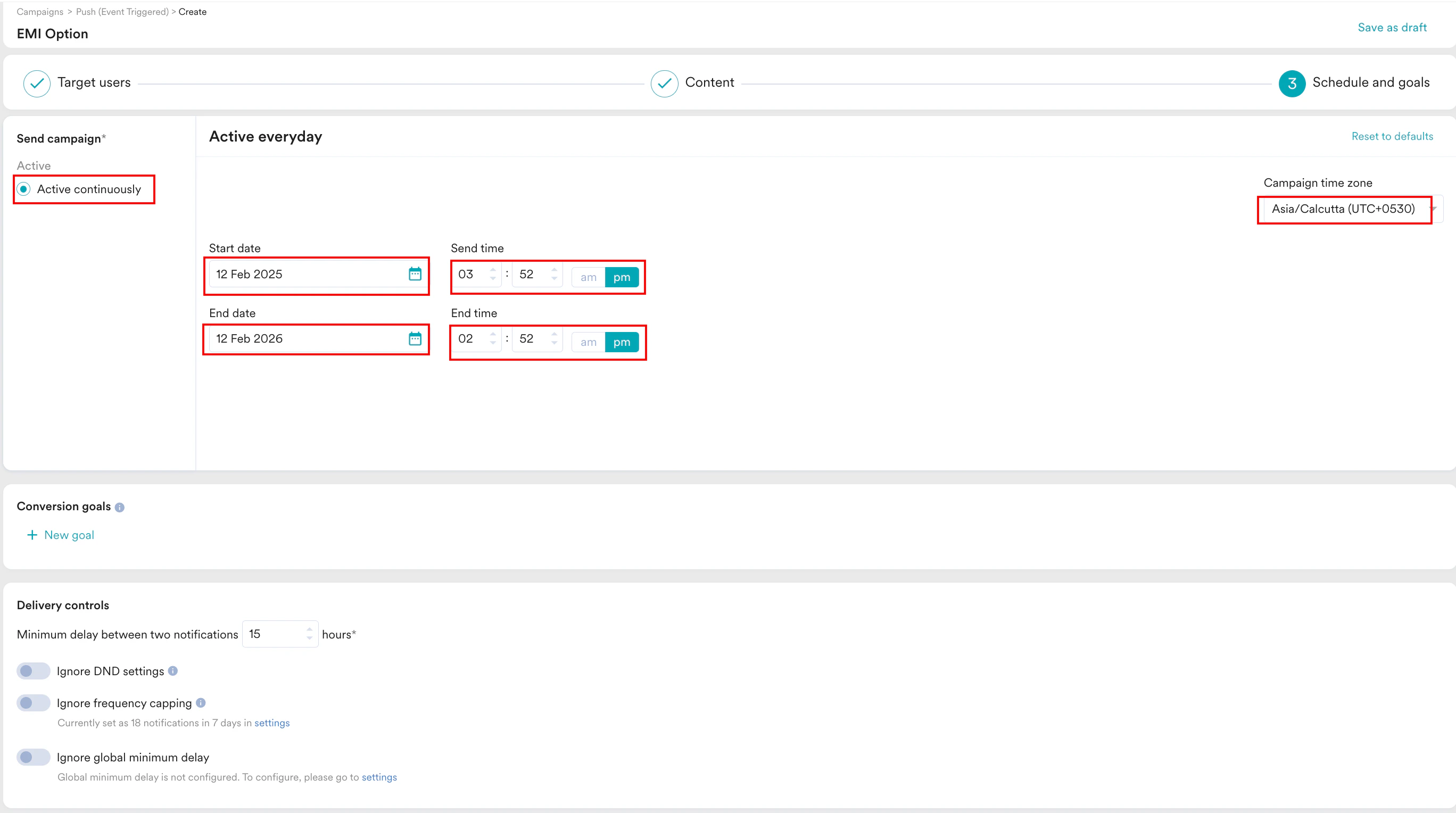Select the Active continuously radio button
The image size is (1456, 813).
24,189
